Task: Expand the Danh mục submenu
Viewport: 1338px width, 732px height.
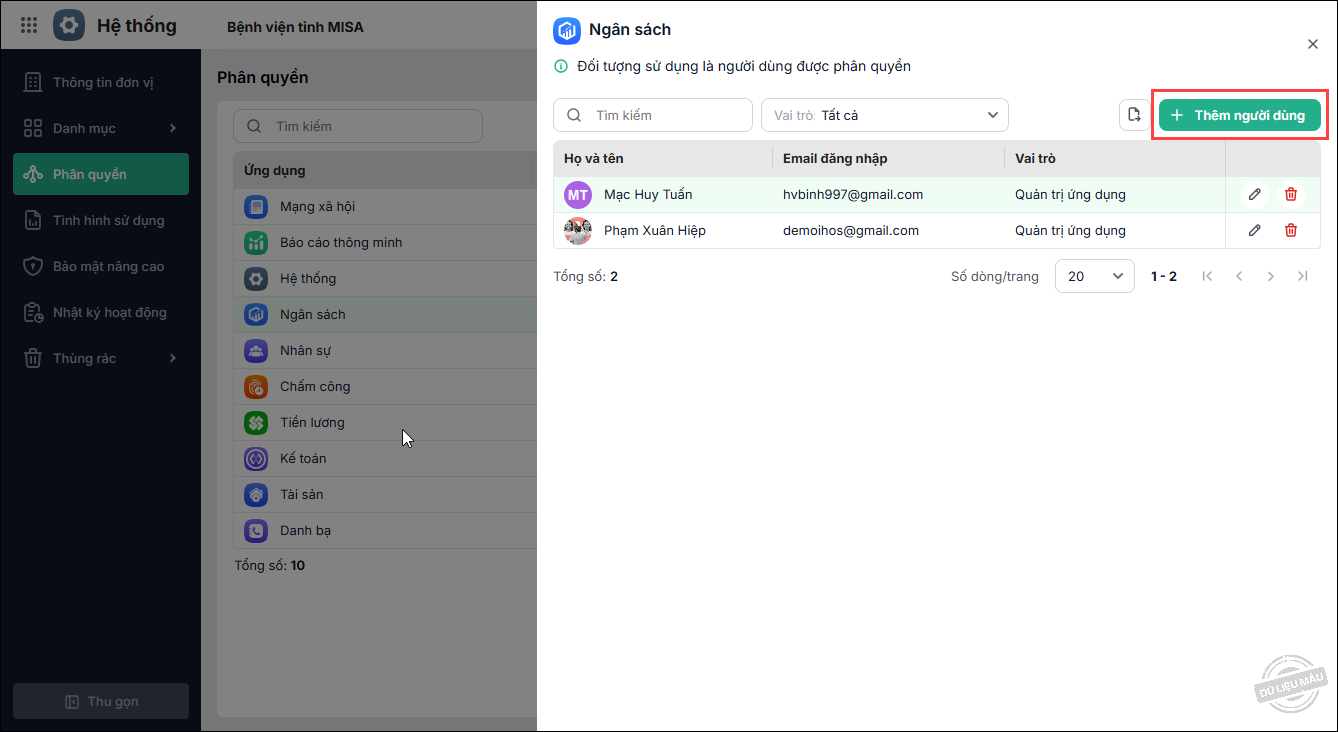Action: click(x=172, y=128)
